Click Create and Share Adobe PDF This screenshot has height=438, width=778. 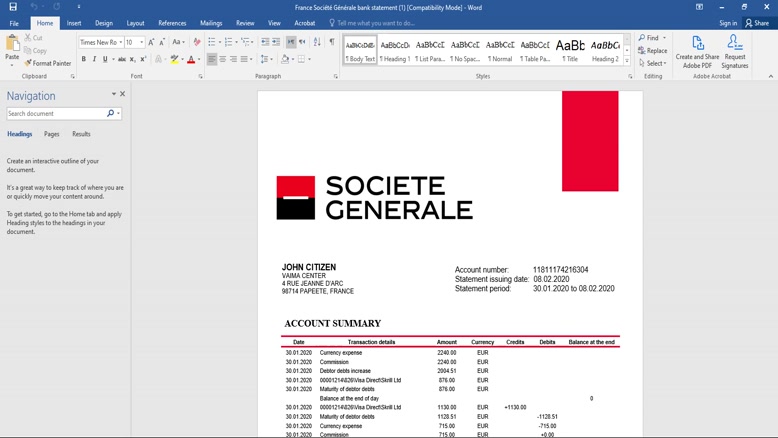[x=697, y=51]
